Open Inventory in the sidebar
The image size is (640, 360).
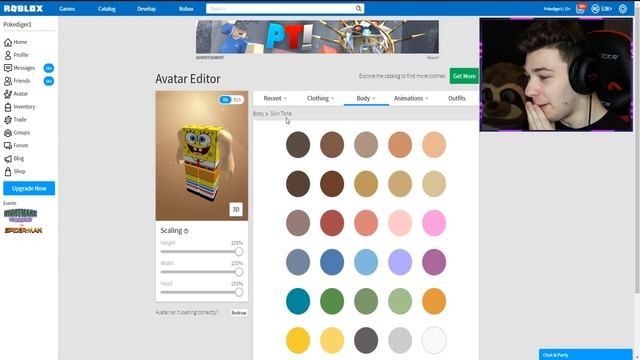coord(20,107)
